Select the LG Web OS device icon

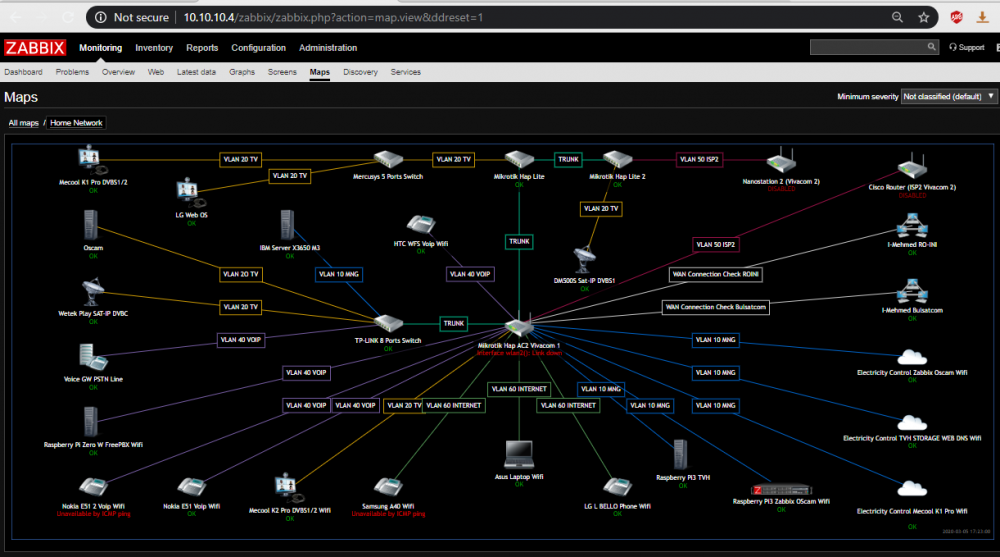pyautogui.click(x=191, y=193)
